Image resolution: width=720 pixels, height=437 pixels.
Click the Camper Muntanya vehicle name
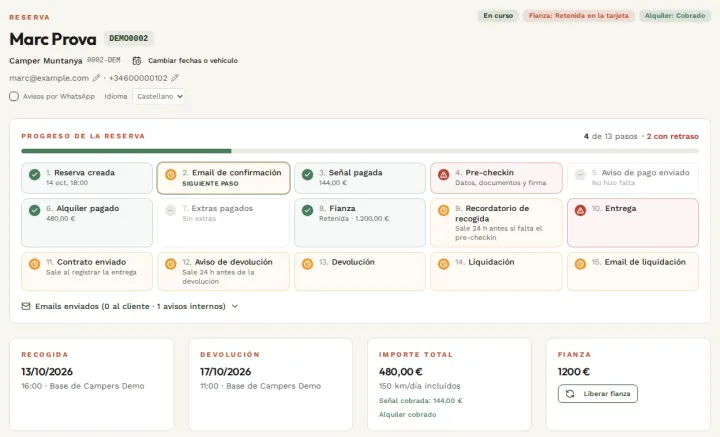click(x=46, y=61)
